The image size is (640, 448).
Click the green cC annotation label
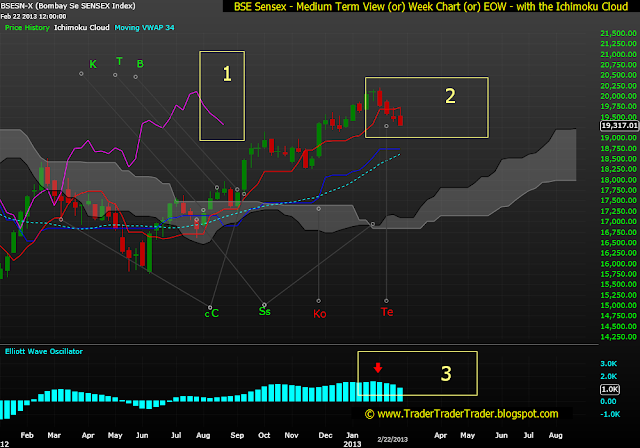pos(212,313)
